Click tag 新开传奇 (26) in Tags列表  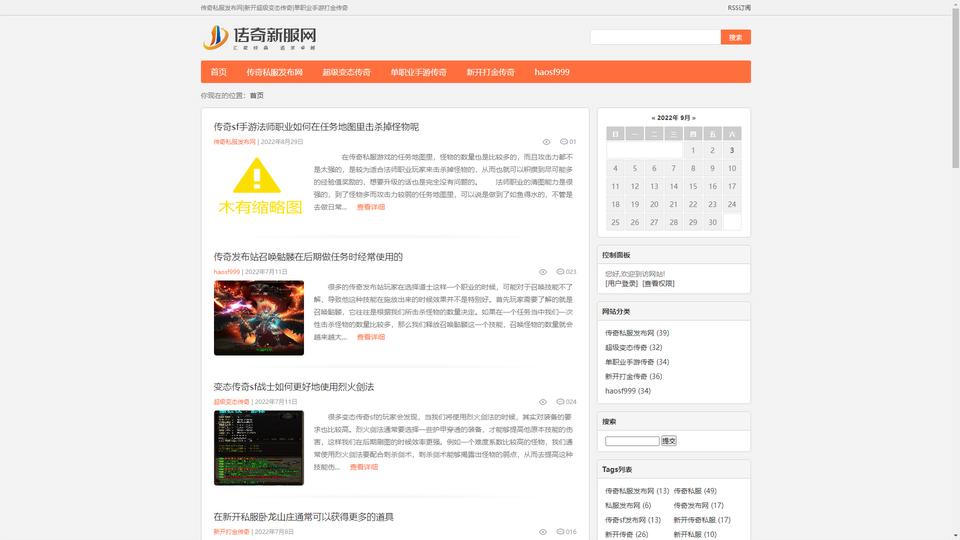(627, 534)
